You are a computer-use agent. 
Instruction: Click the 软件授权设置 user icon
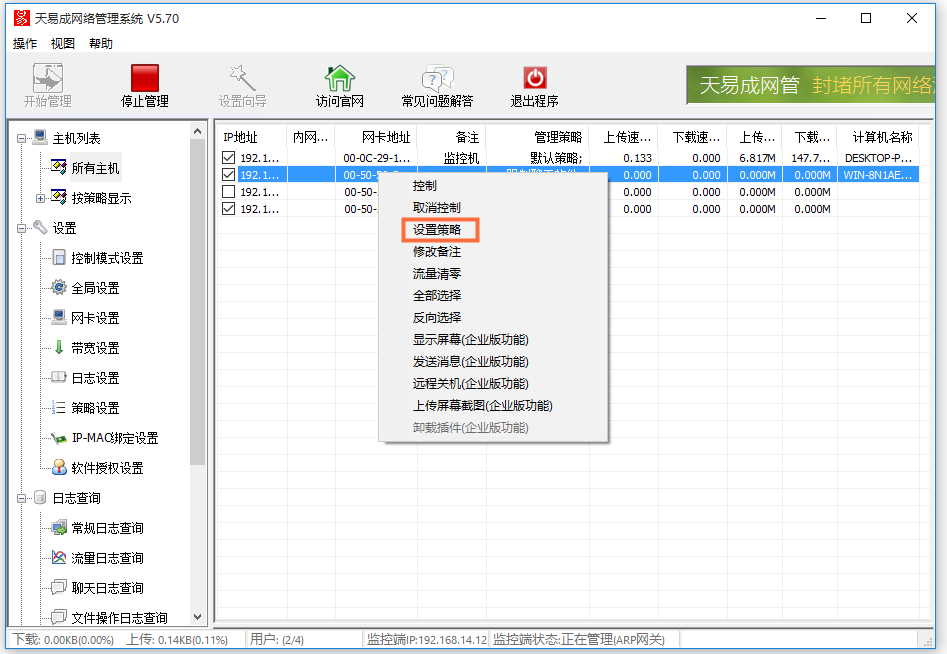click(59, 467)
